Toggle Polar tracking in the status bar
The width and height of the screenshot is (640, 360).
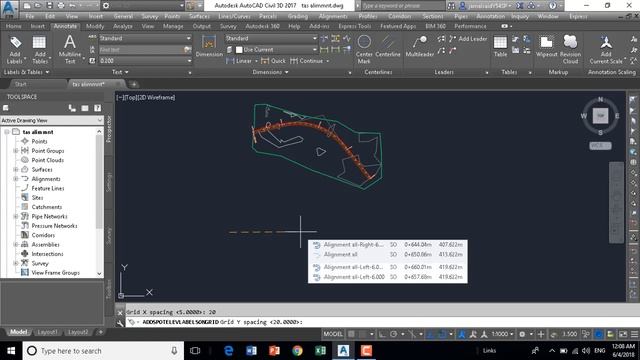pyautogui.click(x=393, y=334)
